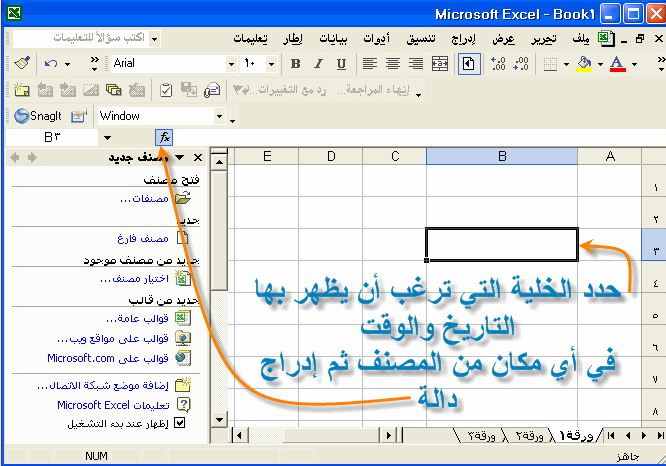Click the Name Box showing B3

[x=52, y=137]
